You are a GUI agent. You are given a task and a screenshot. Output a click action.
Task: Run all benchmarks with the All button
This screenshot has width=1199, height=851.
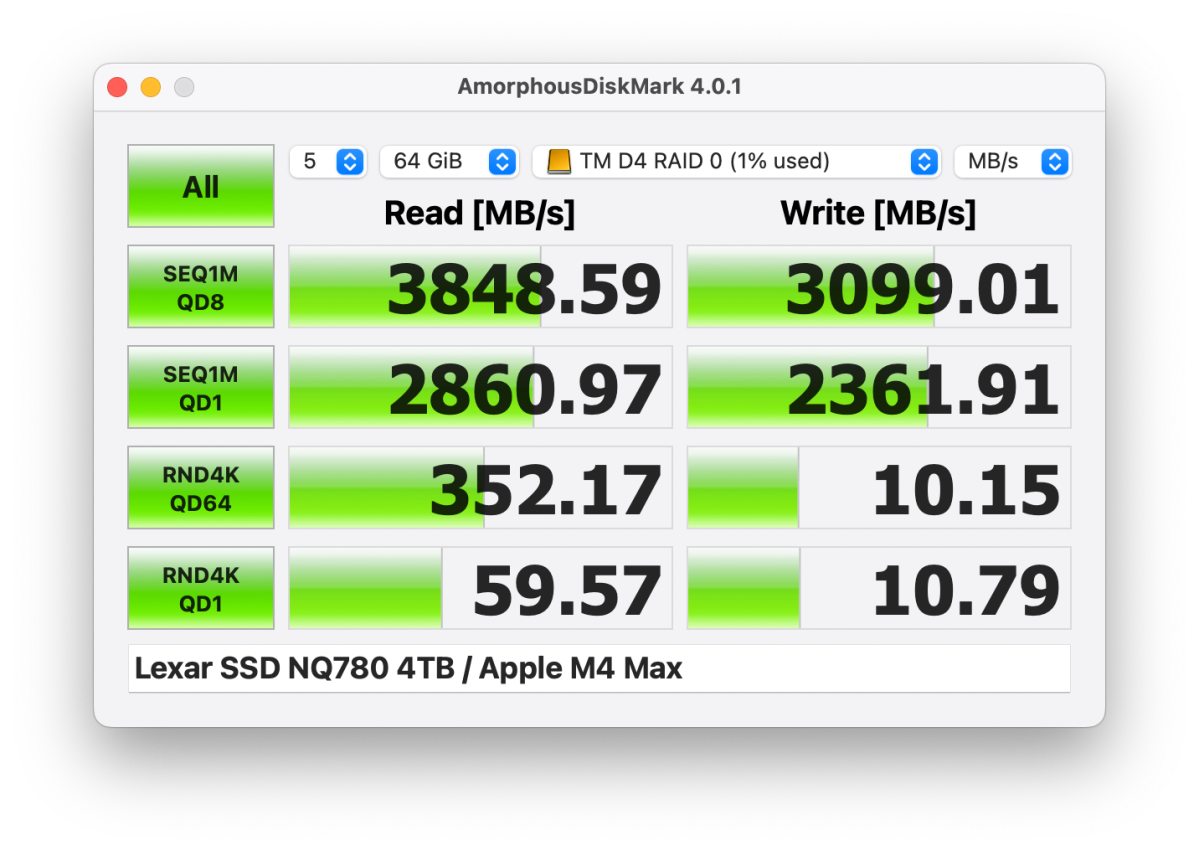(x=200, y=186)
